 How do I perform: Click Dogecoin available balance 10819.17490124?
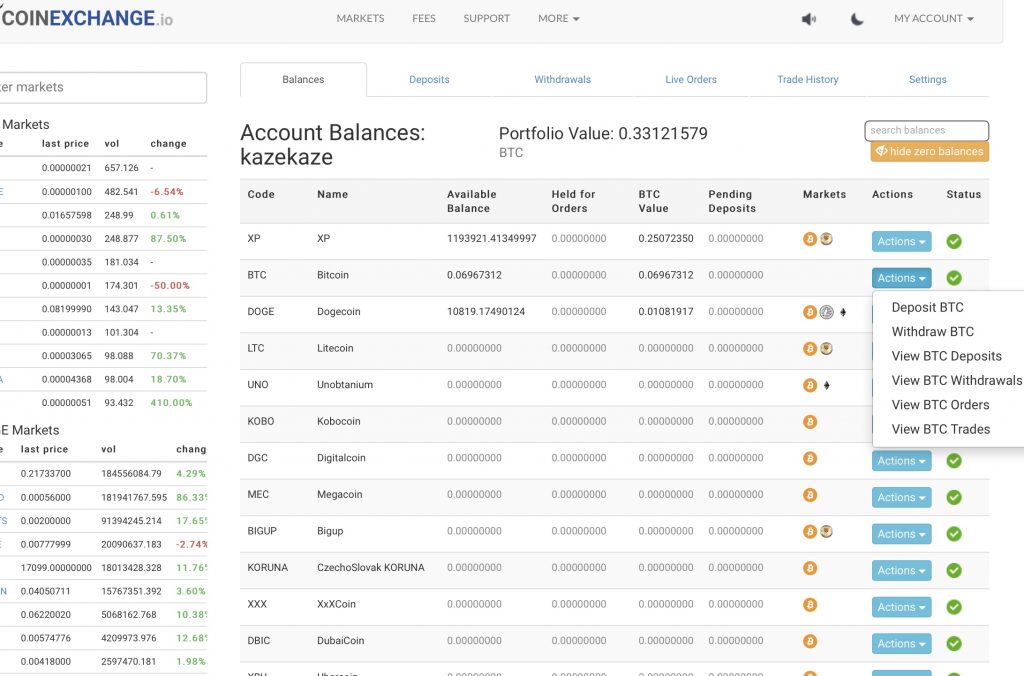pyautogui.click(x=486, y=312)
